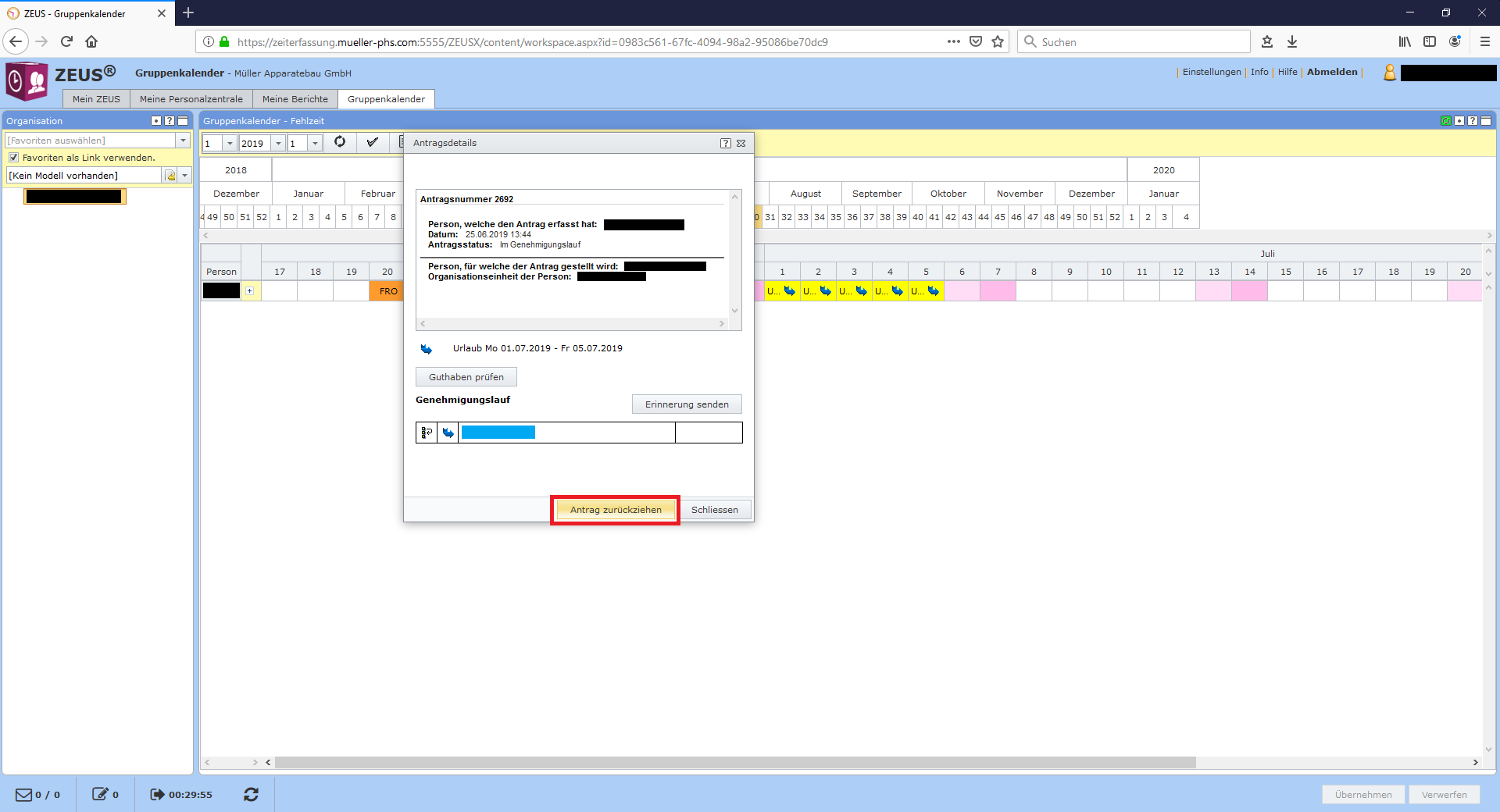This screenshot has height=812, width=1500.
Task: Open the year 2019 dropdown
Action: [x=278, y=144]
